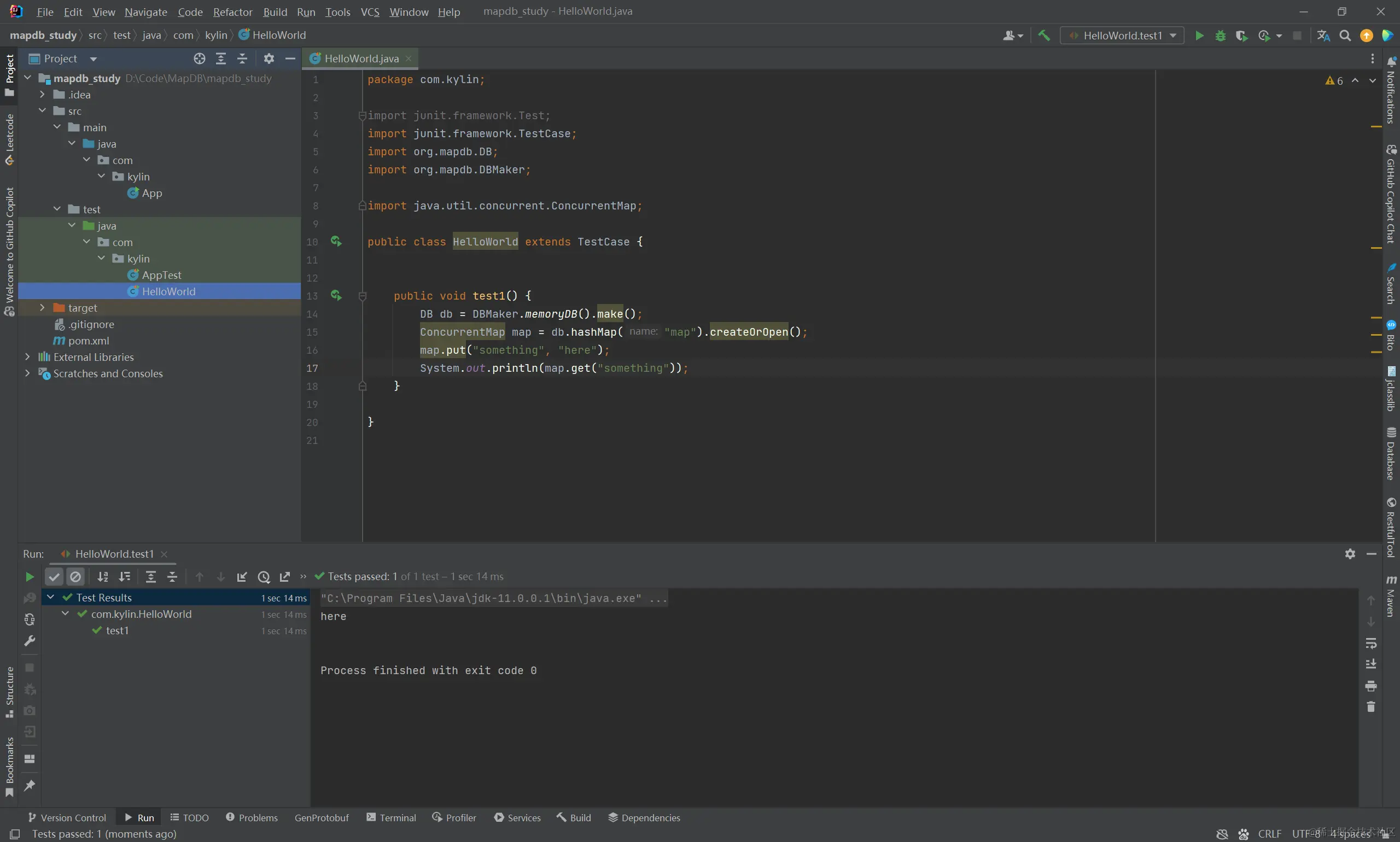Collapse Test Results tree node

[x=50, y=597]
